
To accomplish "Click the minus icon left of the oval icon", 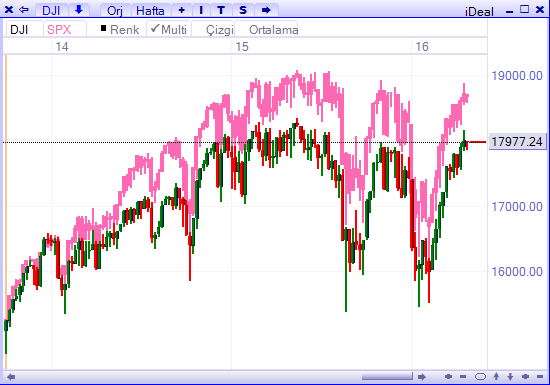I will click(463, 377).
